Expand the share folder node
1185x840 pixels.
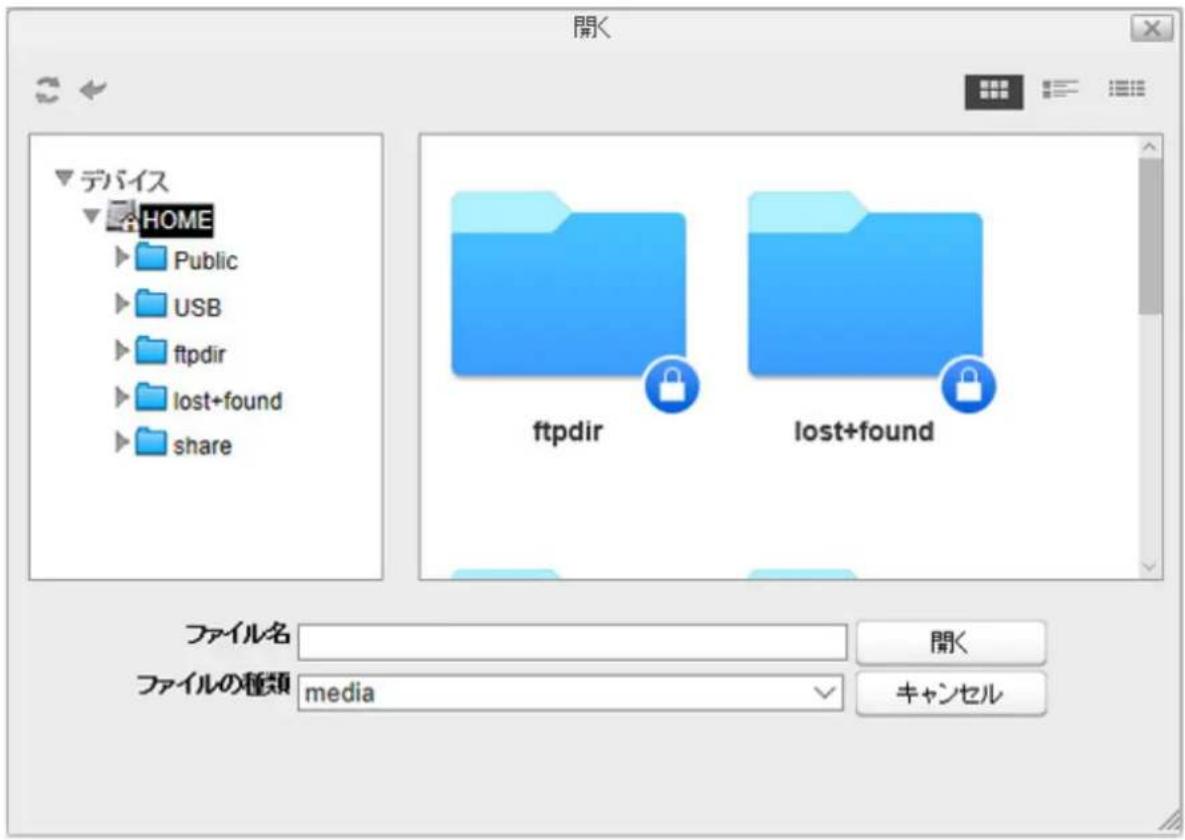tap(121, 442)
